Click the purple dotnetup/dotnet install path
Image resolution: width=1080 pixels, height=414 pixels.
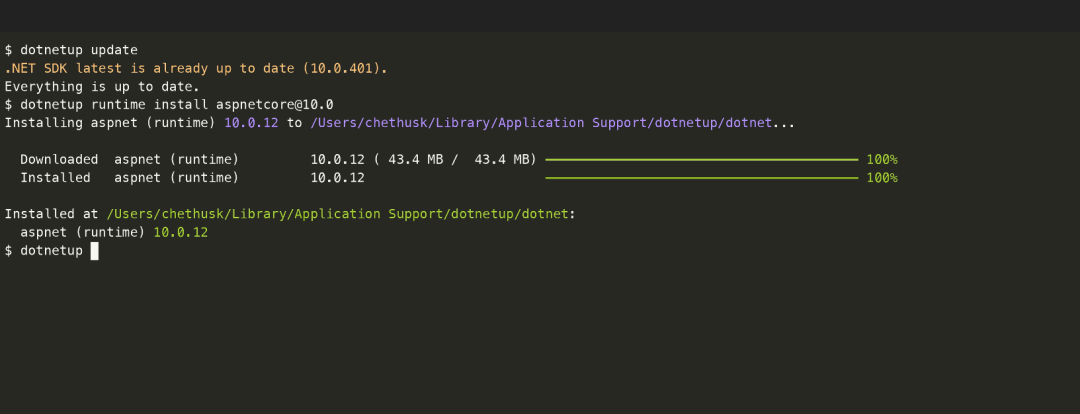(x=541, y=123)
